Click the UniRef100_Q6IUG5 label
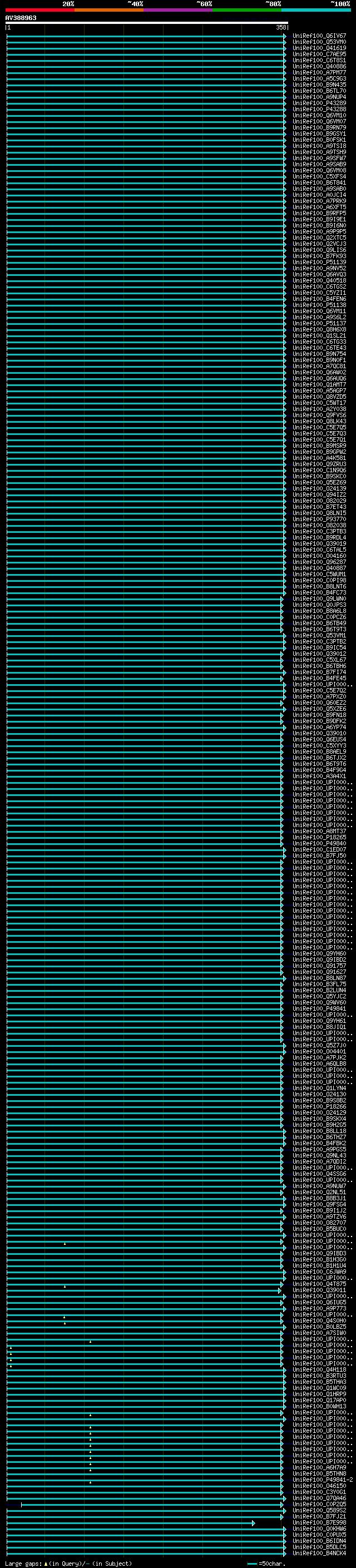The width and height of the screenshot is (356, 1568). pos(319,1303)
